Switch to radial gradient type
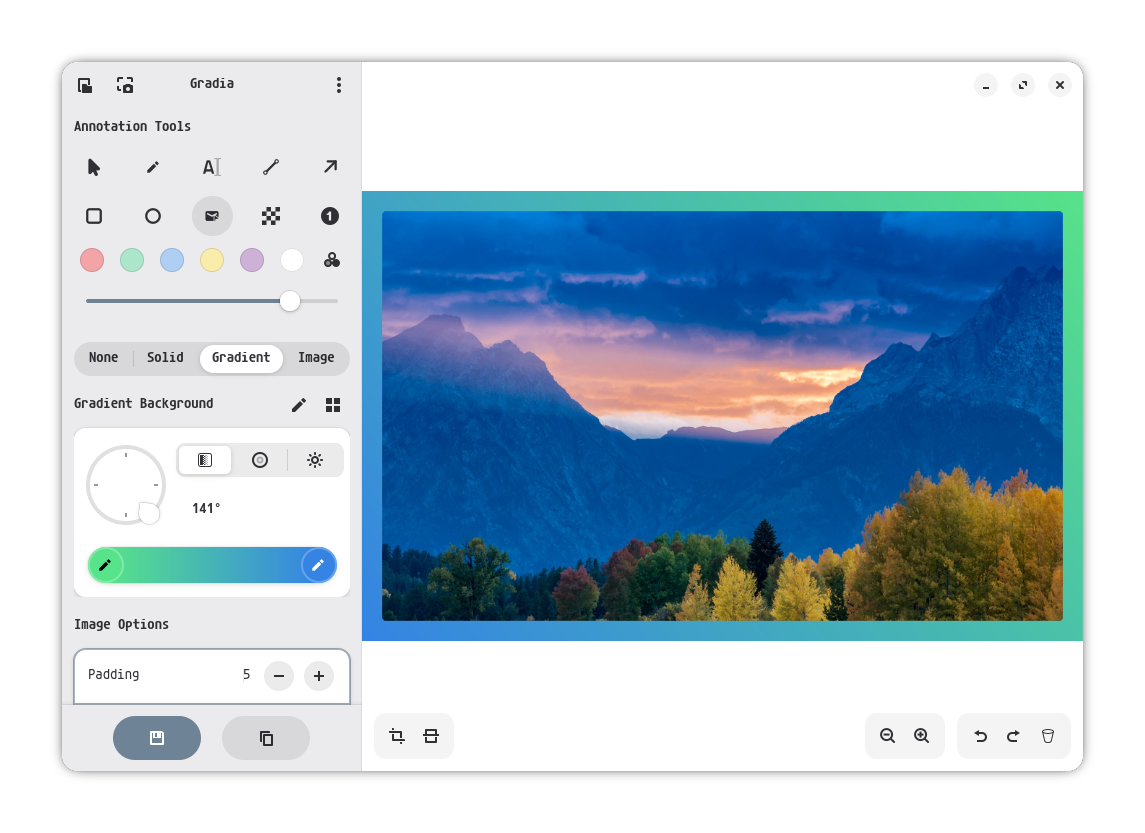 tap(260, 460)
